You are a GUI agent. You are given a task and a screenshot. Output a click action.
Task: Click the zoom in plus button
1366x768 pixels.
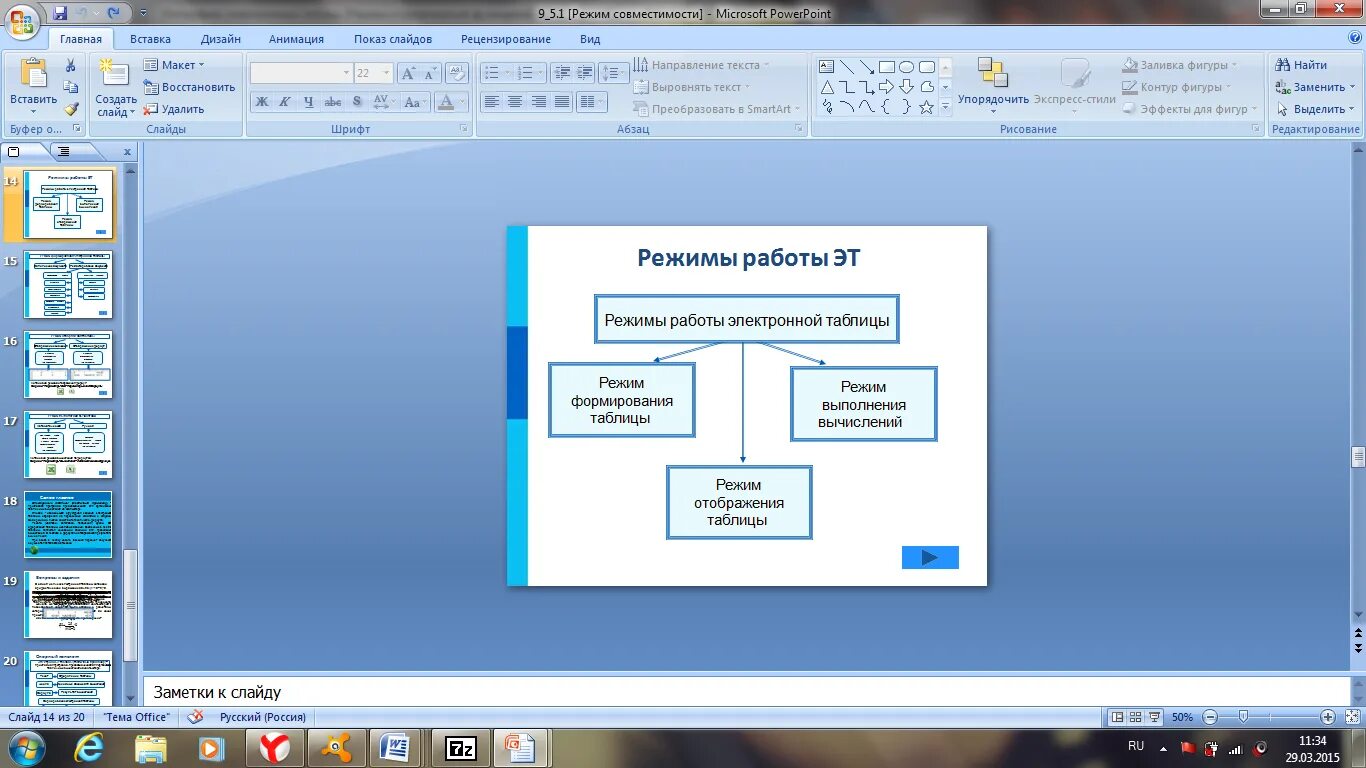pyautogui.click(x=1327, y=717)
